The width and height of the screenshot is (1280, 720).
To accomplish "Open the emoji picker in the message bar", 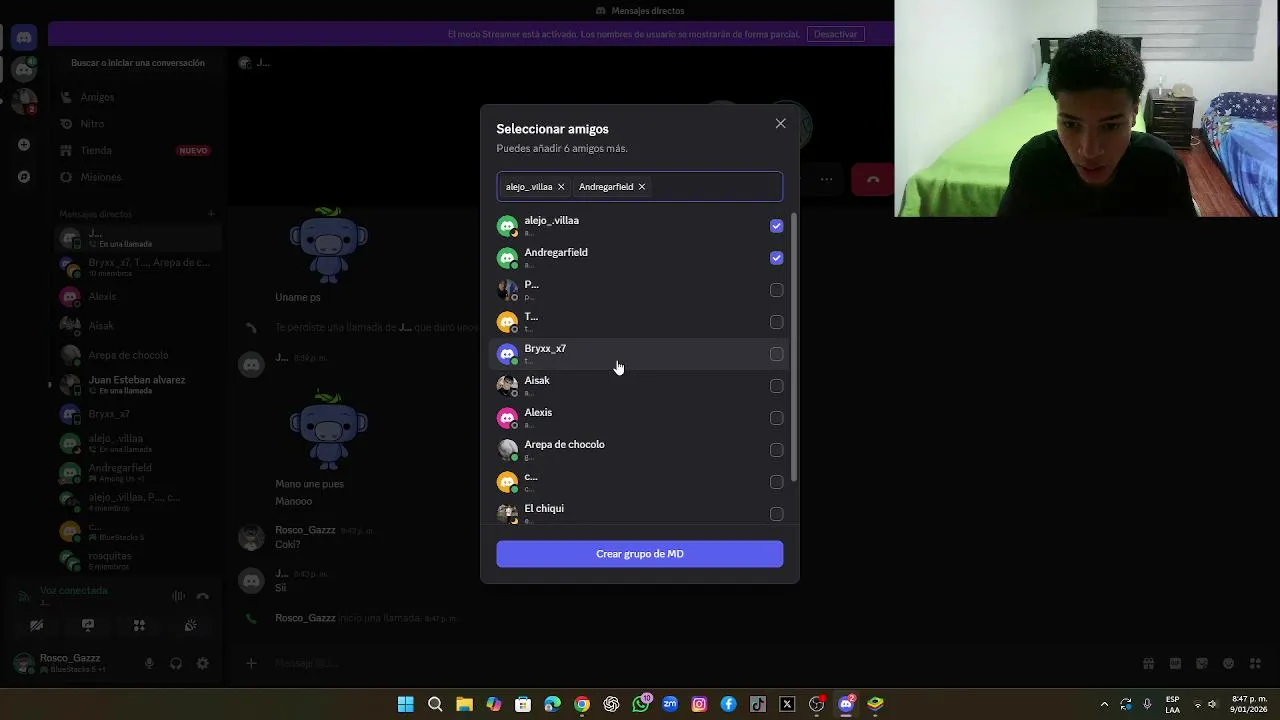I will tap(1229, 663).
